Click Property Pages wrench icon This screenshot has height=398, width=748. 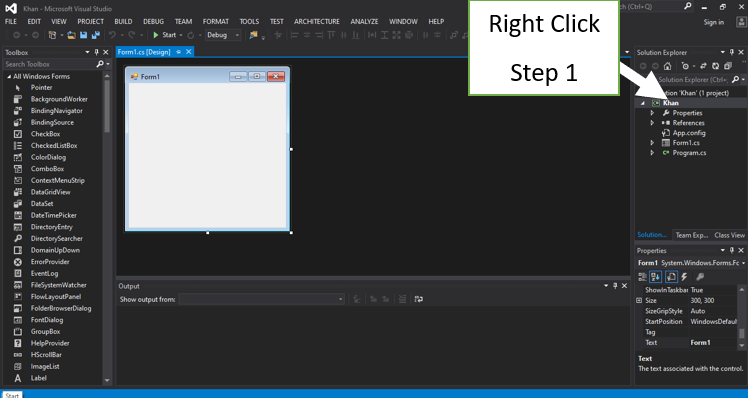700,277
